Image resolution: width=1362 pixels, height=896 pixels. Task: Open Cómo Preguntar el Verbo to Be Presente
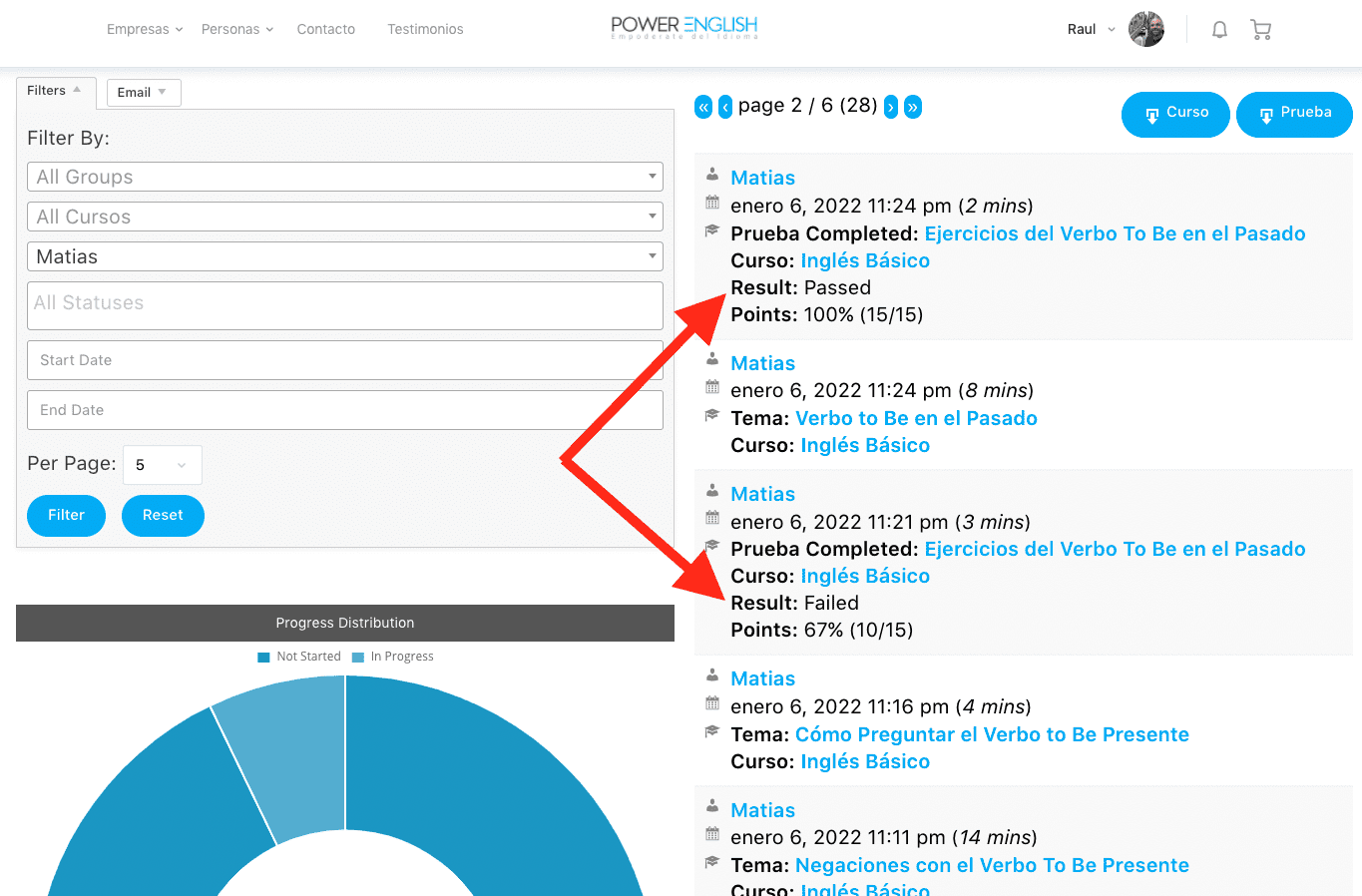992,734
